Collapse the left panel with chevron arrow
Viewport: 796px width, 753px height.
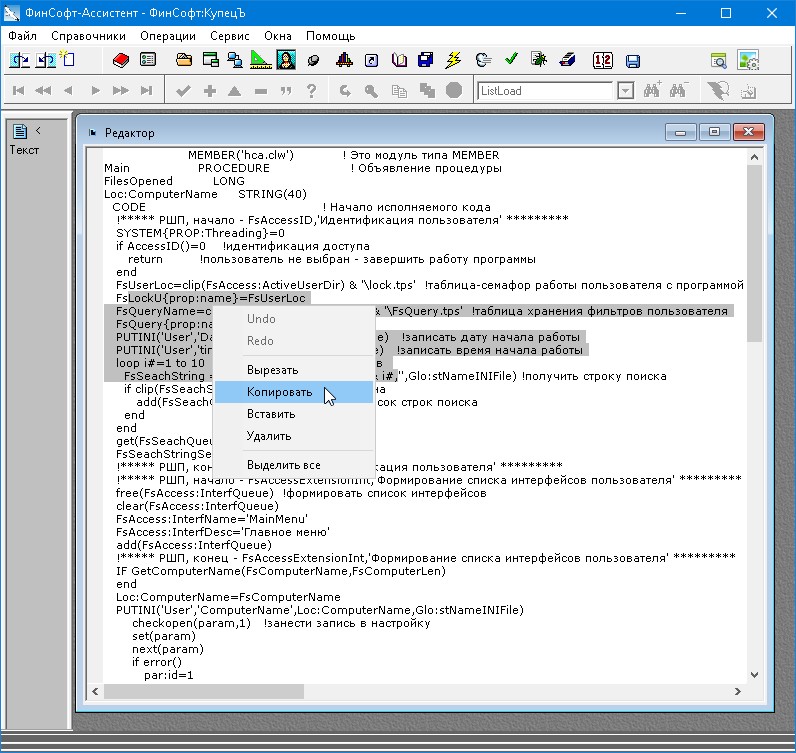[x=38, y=130]
